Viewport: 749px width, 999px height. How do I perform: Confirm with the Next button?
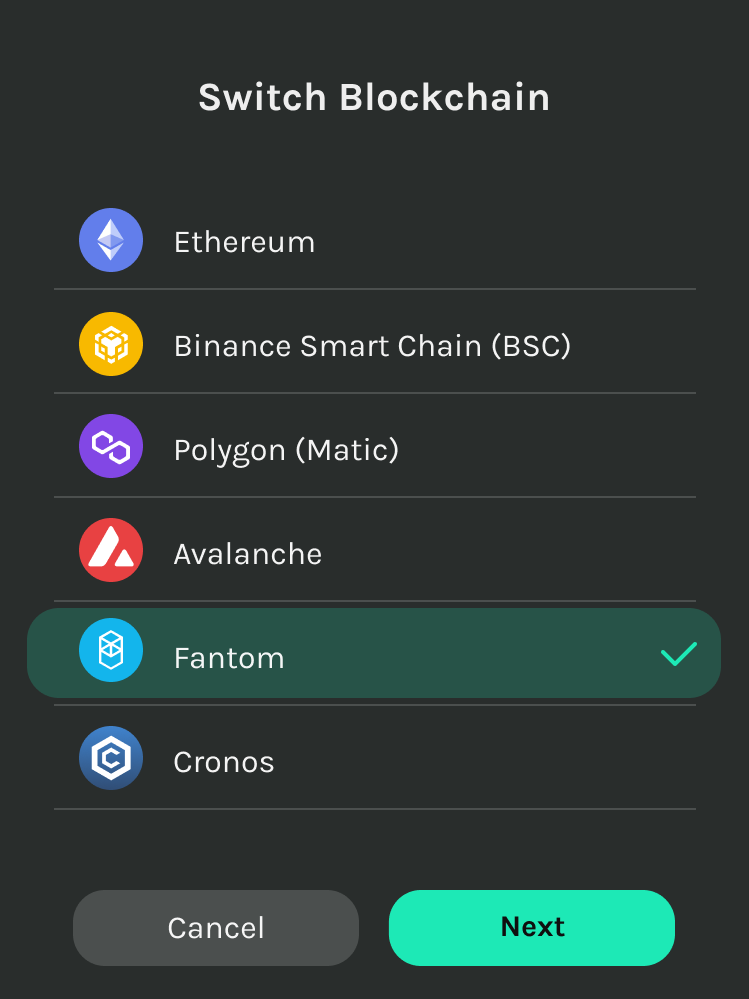click(x=532, y=928)
